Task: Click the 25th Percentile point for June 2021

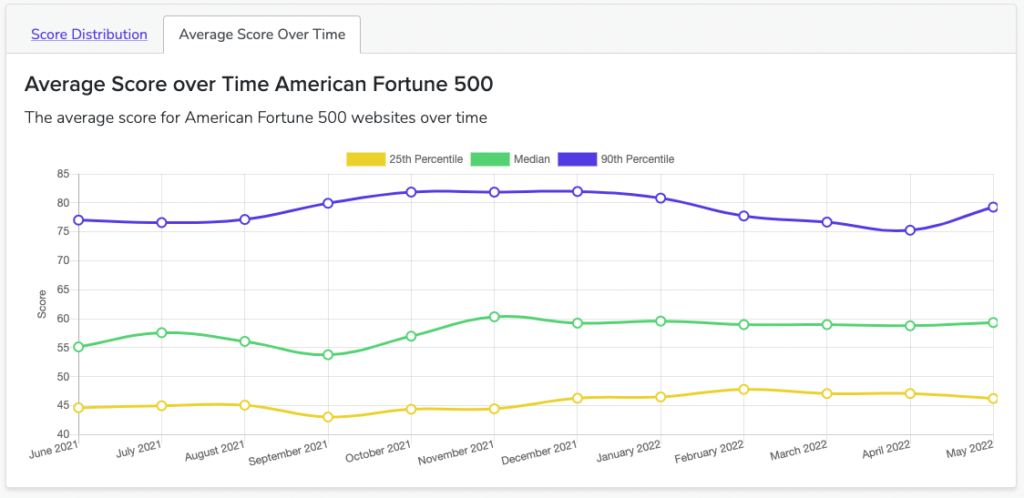Action: point(78,408)
